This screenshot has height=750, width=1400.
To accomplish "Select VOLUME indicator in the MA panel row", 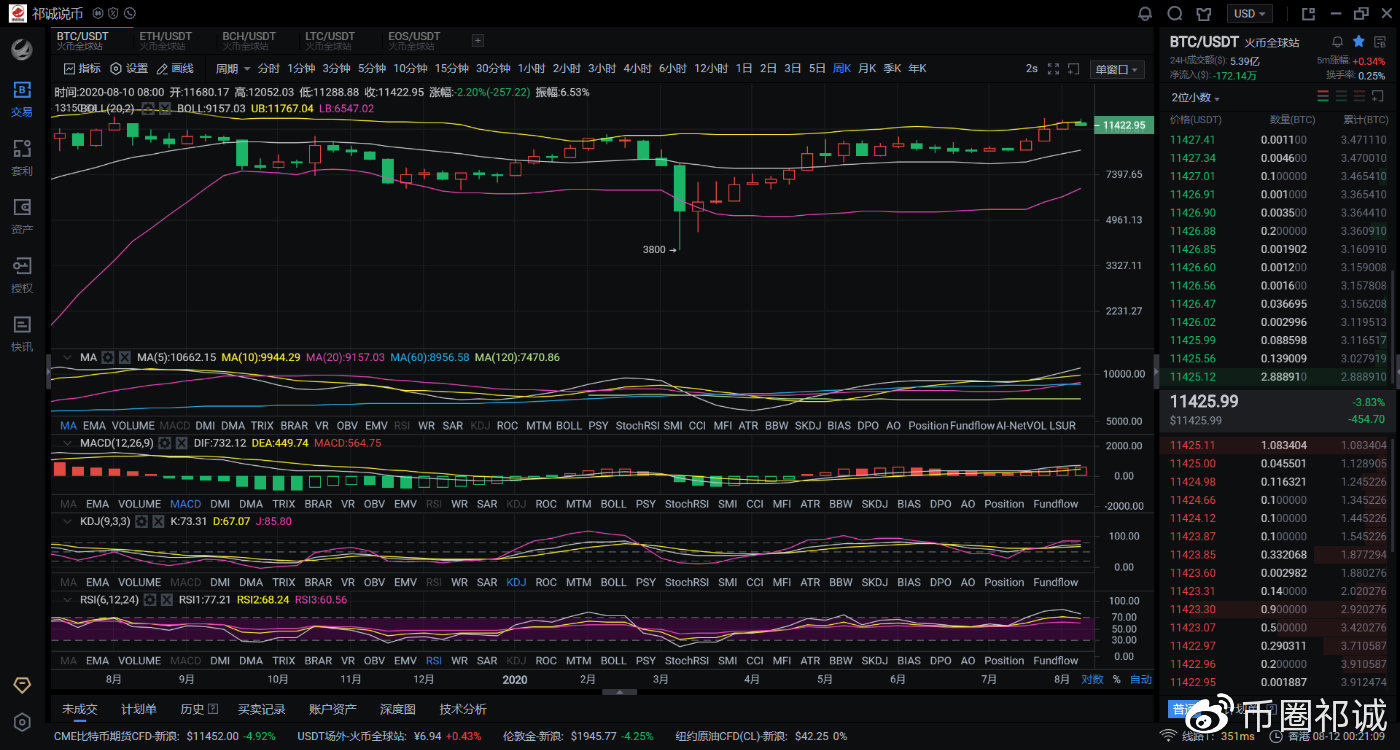I will (x=133, y=426).
